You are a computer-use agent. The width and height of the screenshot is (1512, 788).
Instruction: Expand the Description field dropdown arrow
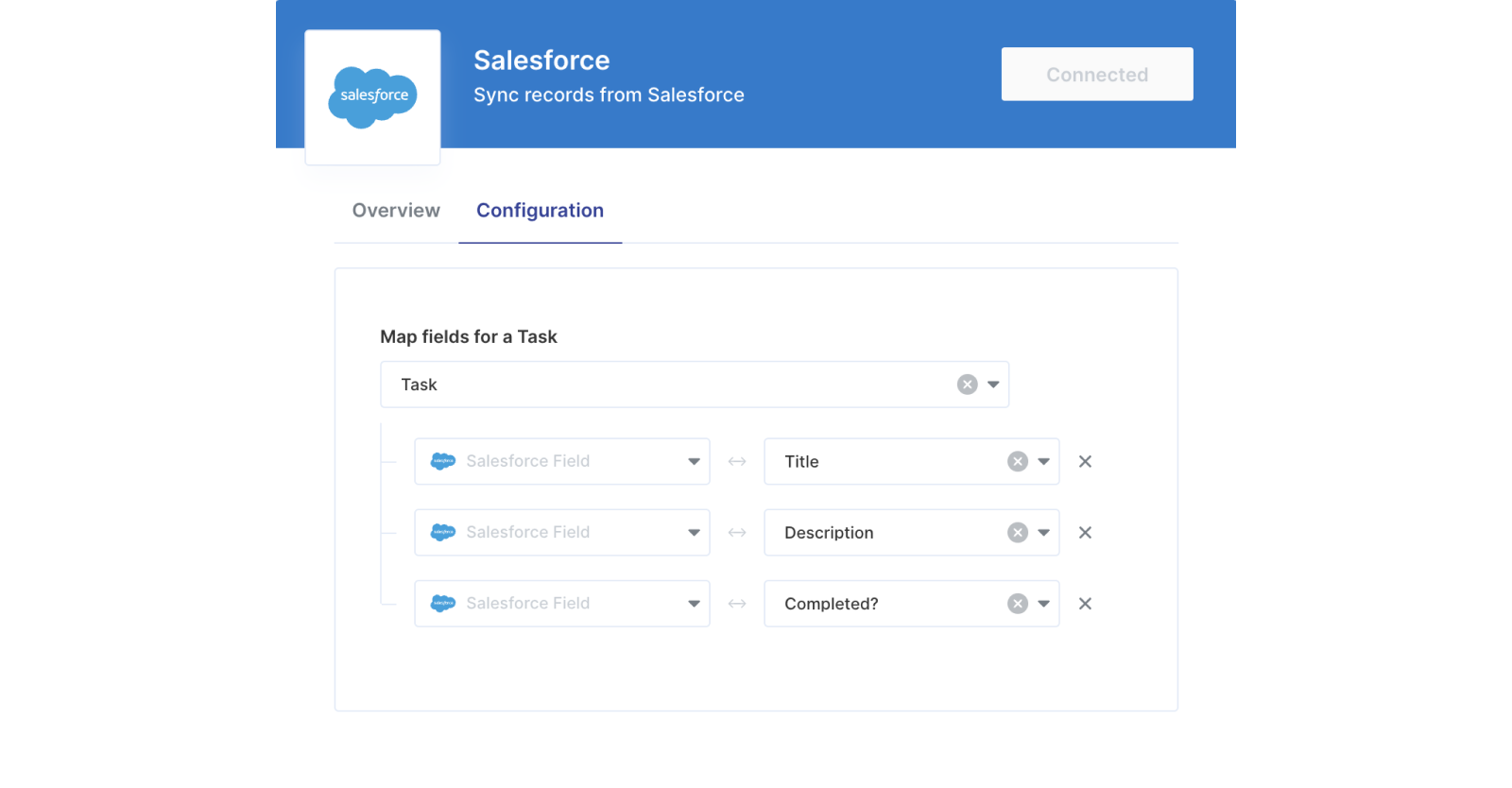pyautogui.click(x=1043, y=533)
